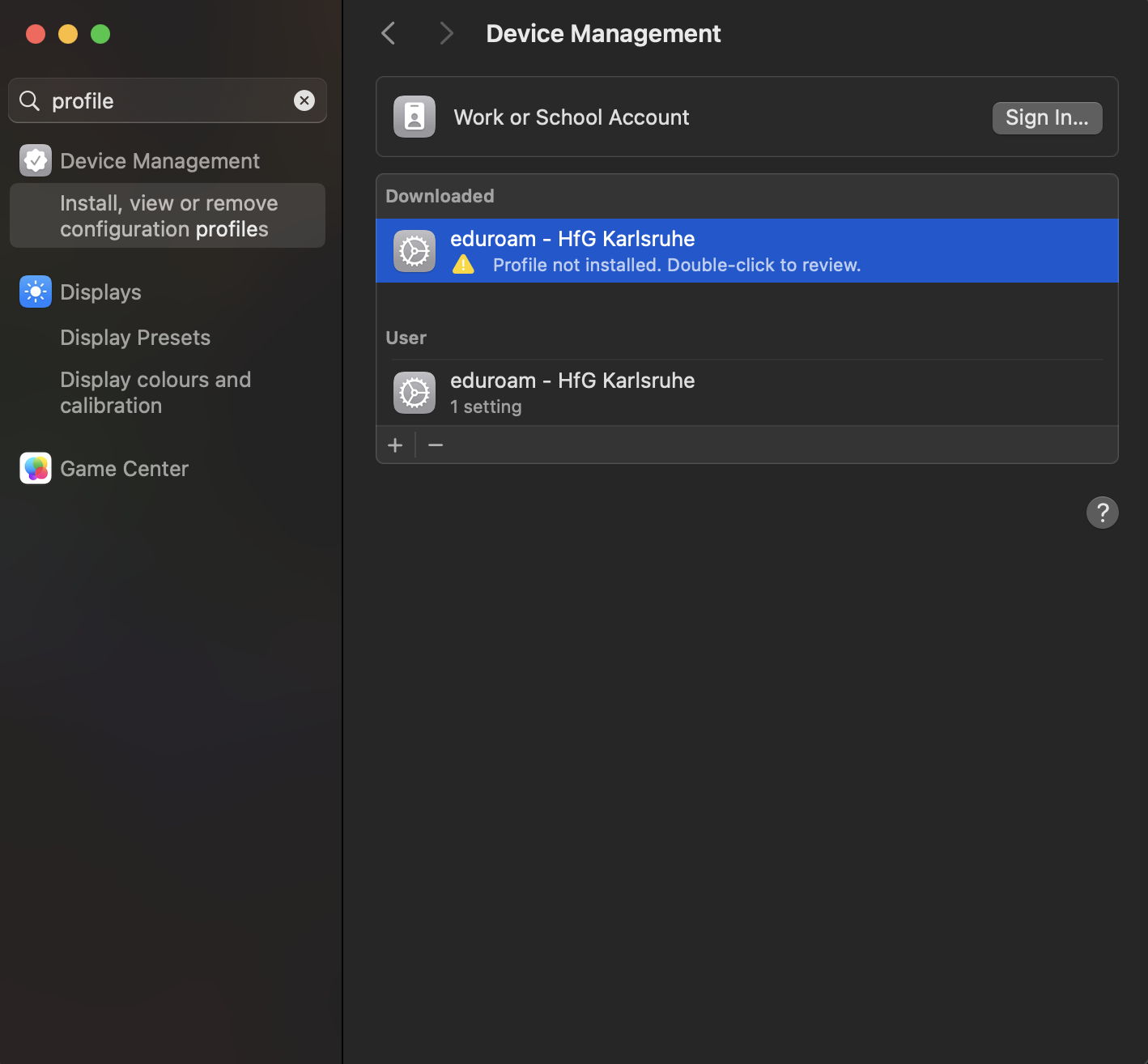This screenshot has height=1064, width=1148.
Task: Go back with the left chevron
Action: point(389,33)
